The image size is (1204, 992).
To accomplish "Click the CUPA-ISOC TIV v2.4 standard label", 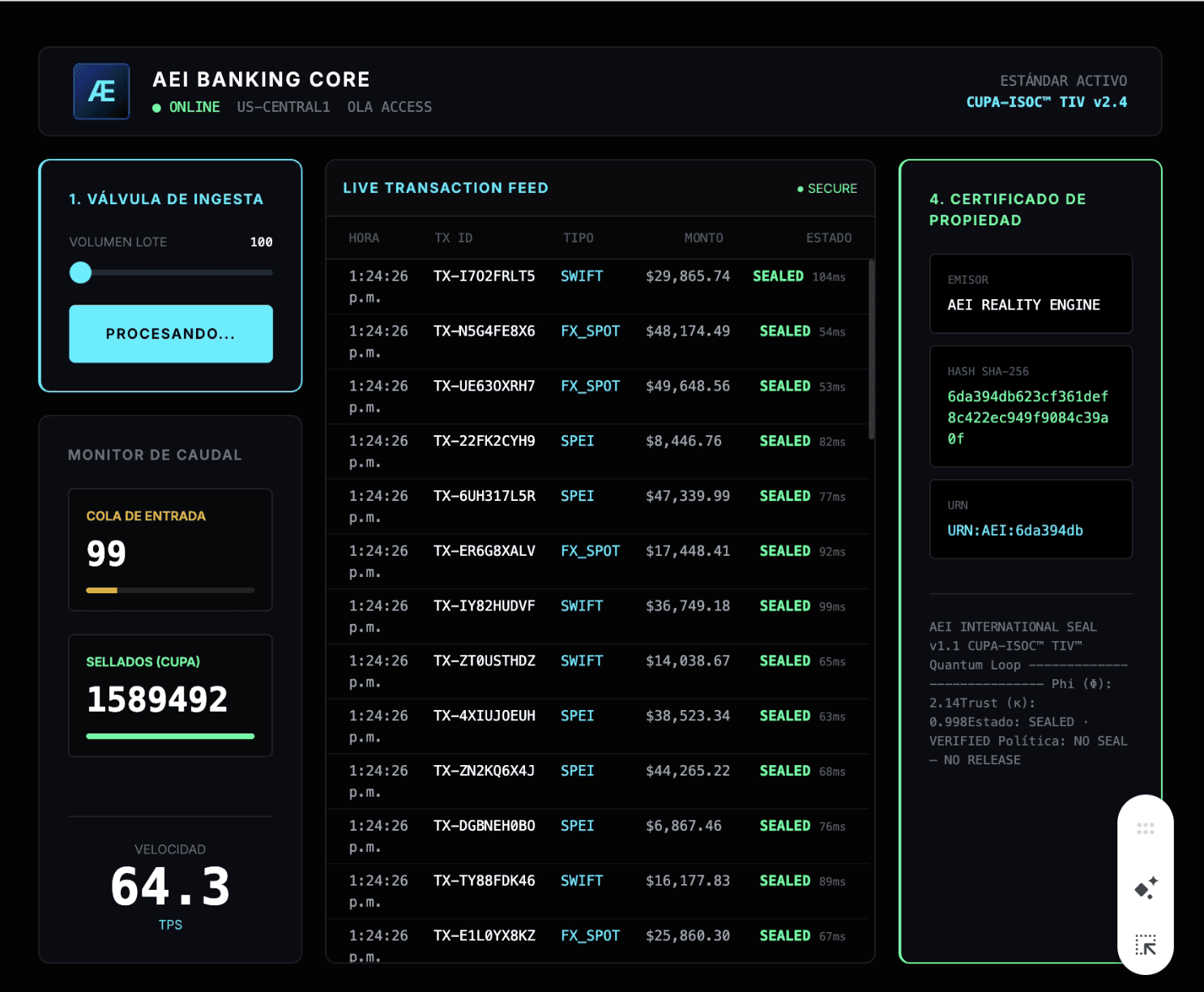I will point(1046,102).
